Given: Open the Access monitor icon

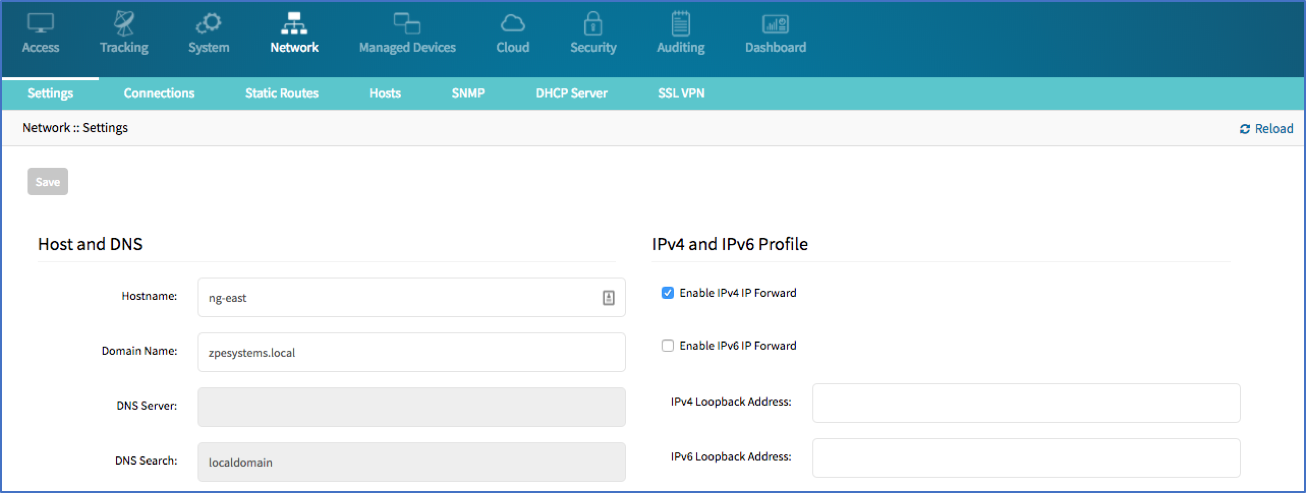Looking at the screenshot, I should coord(40,23).
